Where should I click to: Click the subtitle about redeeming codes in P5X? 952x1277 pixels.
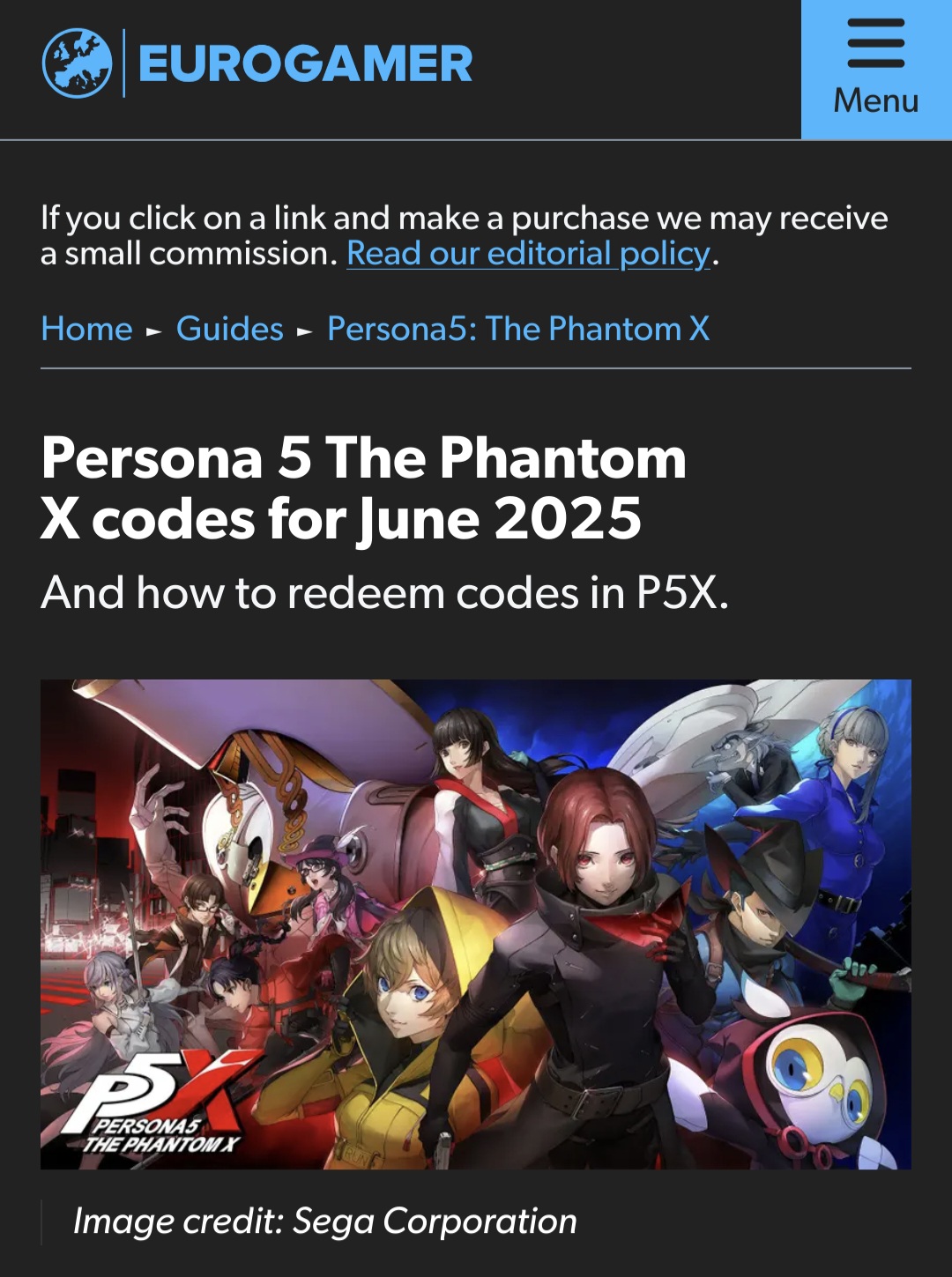click(385, 593)
